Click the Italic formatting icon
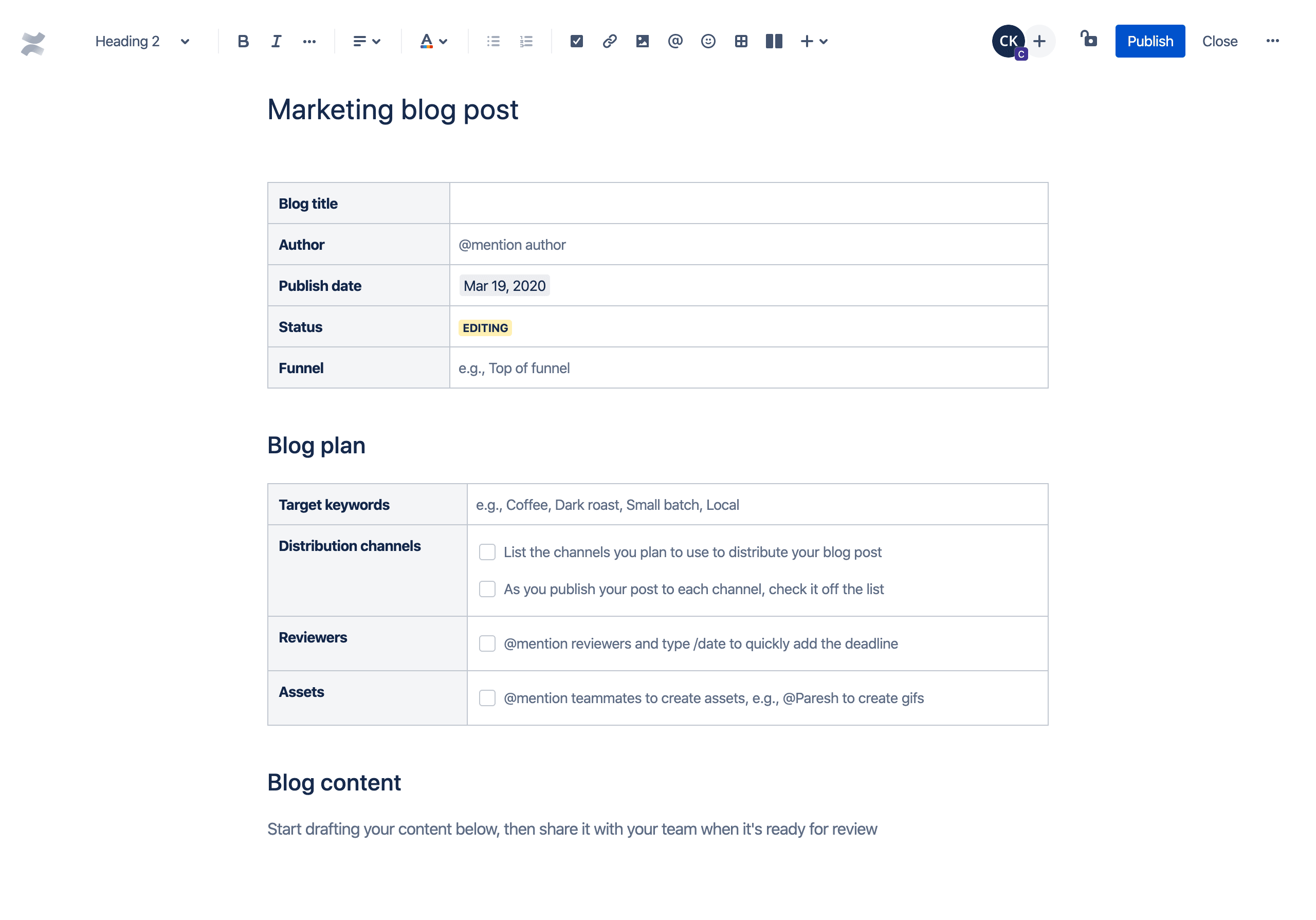The width and height of the screenshot is (1316, 920). click(274, 41)
